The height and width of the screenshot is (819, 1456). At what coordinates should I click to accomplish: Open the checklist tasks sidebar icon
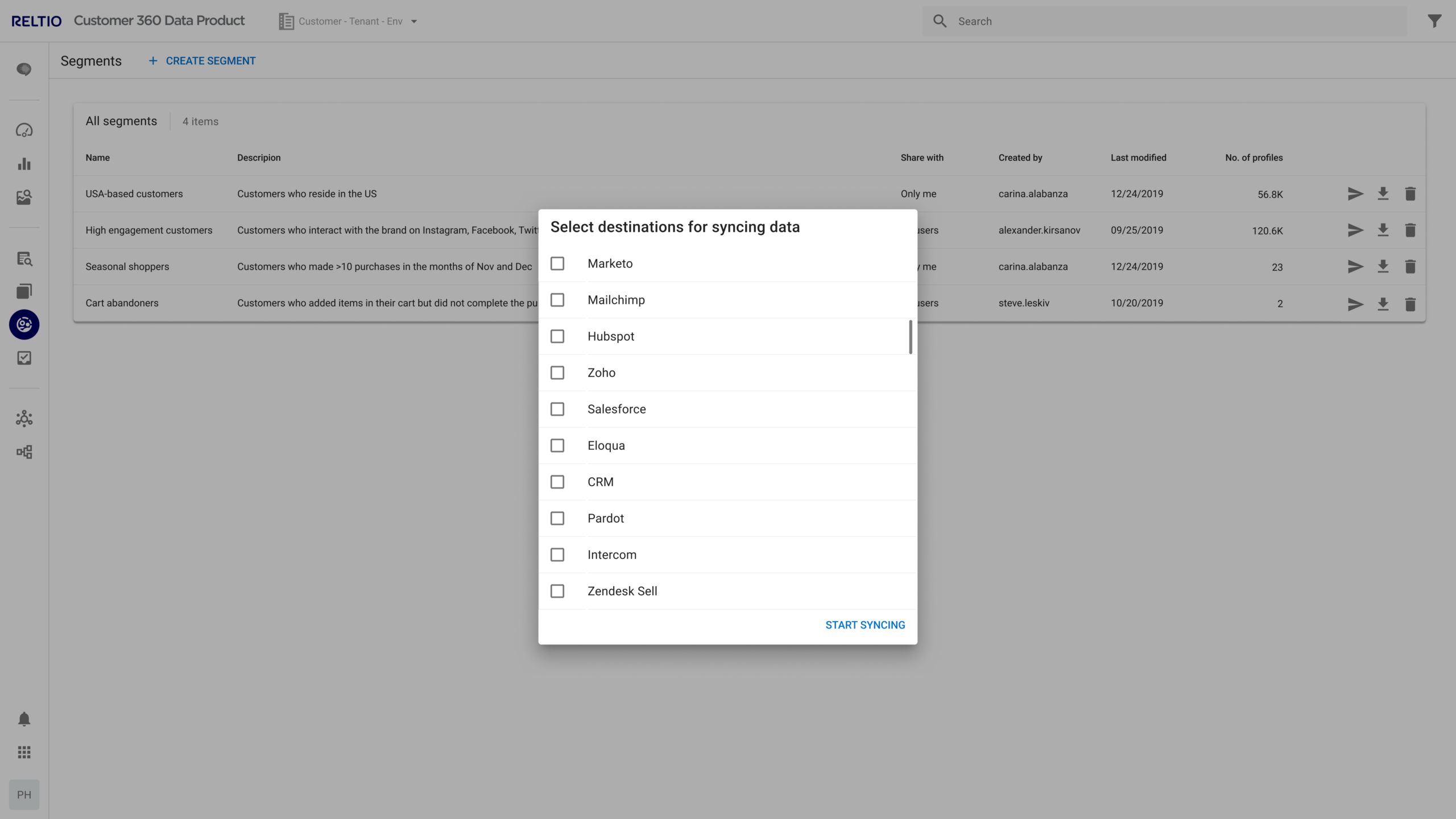[x=24, y=358]
